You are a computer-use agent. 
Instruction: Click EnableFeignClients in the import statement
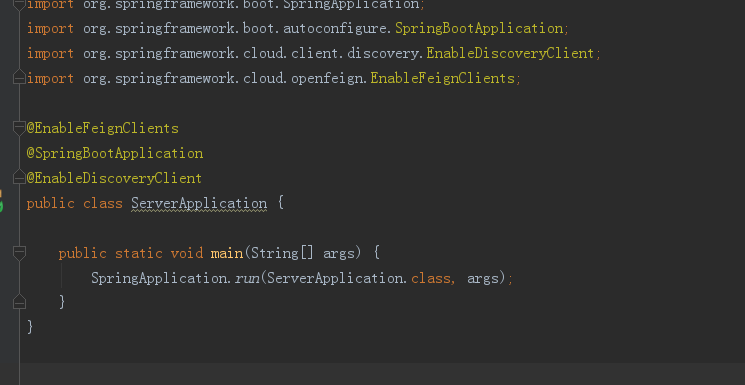click(x=442, y=78)
